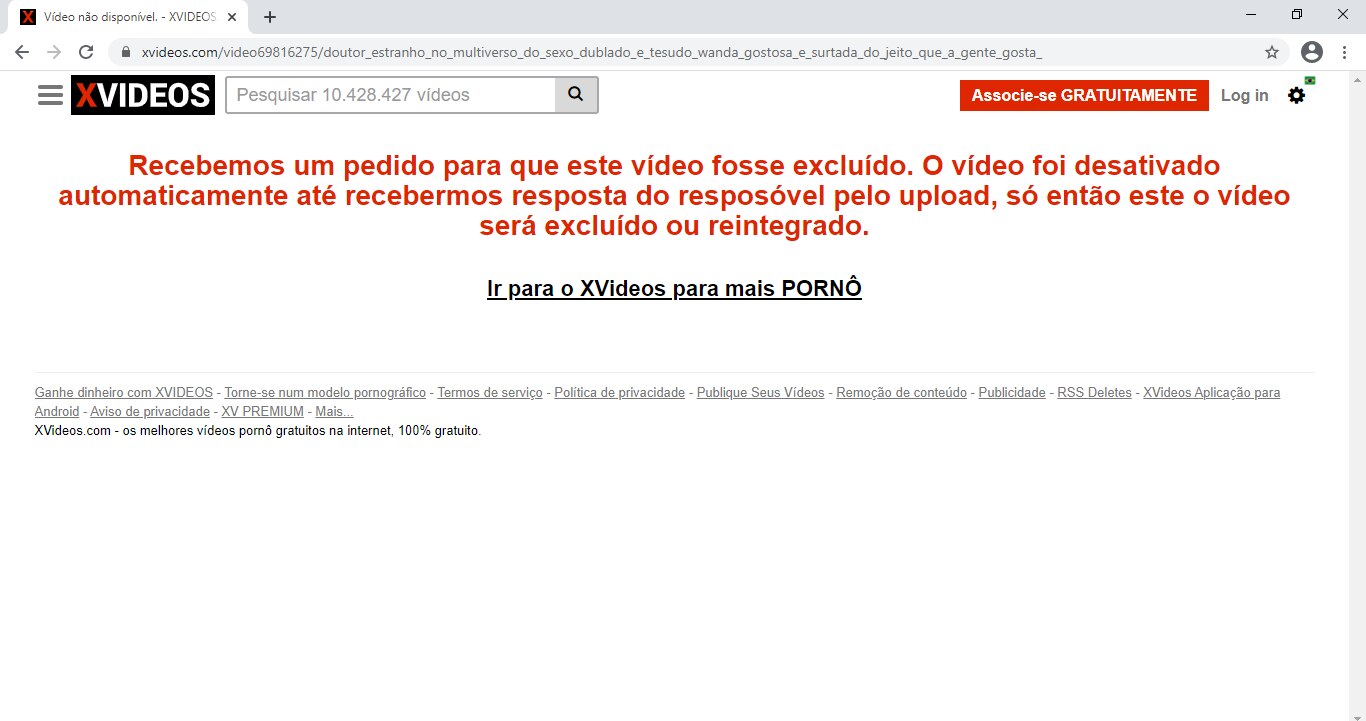Open the 'Termos de serviço' footer link

pyautogui.click(x=490, y=393)
